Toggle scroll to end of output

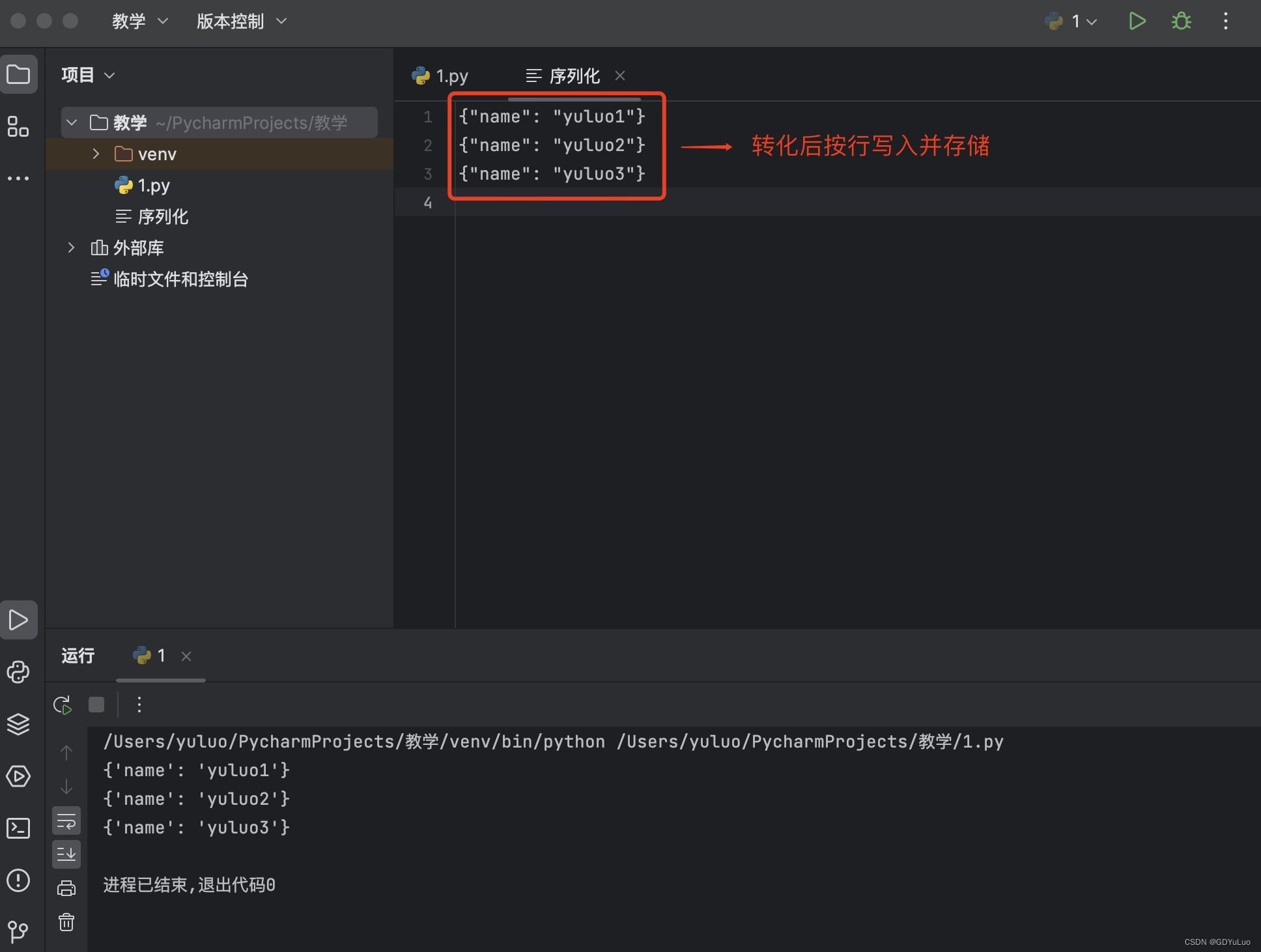(x=66, y=854)
